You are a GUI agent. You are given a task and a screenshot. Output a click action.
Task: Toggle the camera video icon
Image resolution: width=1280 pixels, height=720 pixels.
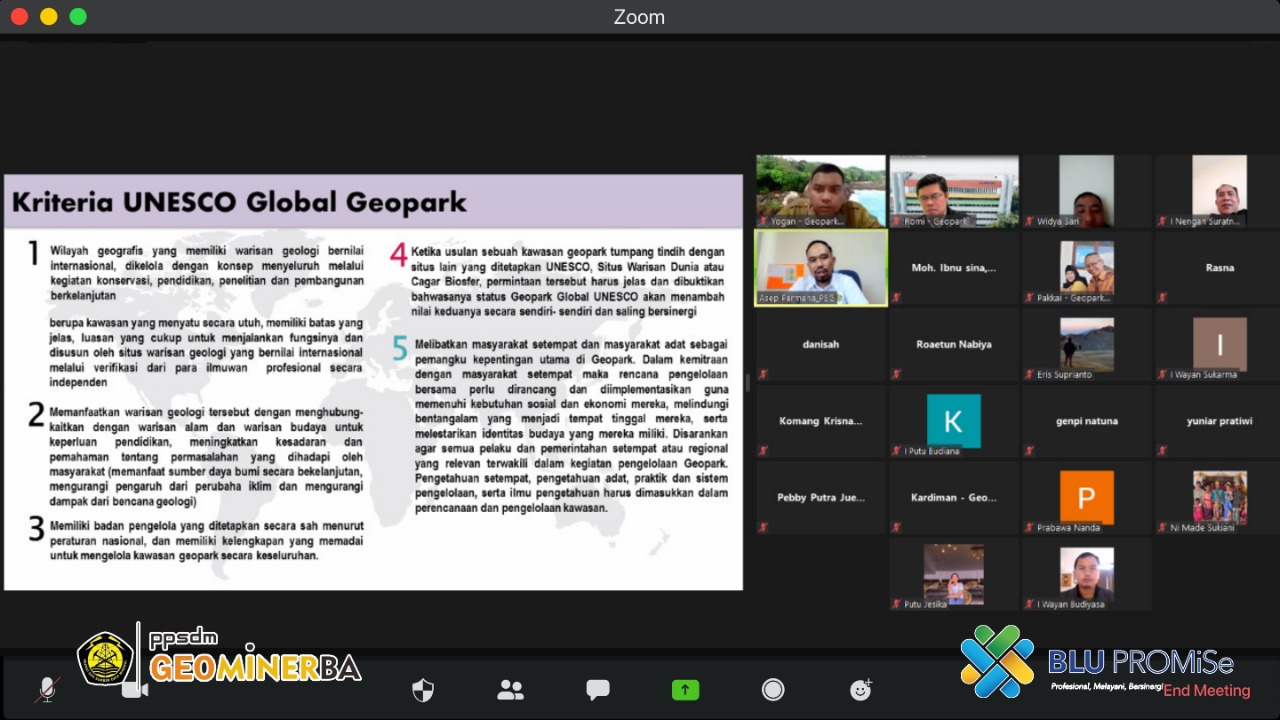(134, 689)
